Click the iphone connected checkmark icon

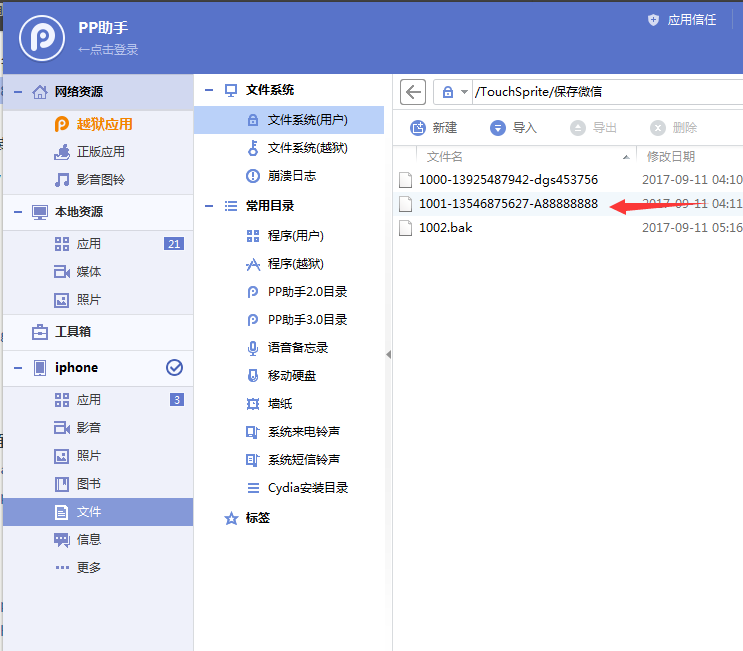[174, 368]
